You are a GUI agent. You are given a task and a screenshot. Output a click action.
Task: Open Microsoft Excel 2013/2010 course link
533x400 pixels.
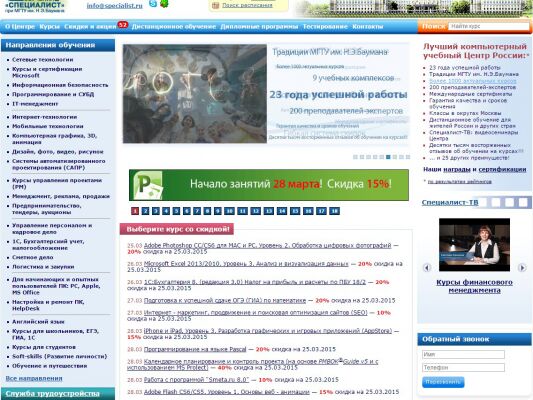coord(246,264)
